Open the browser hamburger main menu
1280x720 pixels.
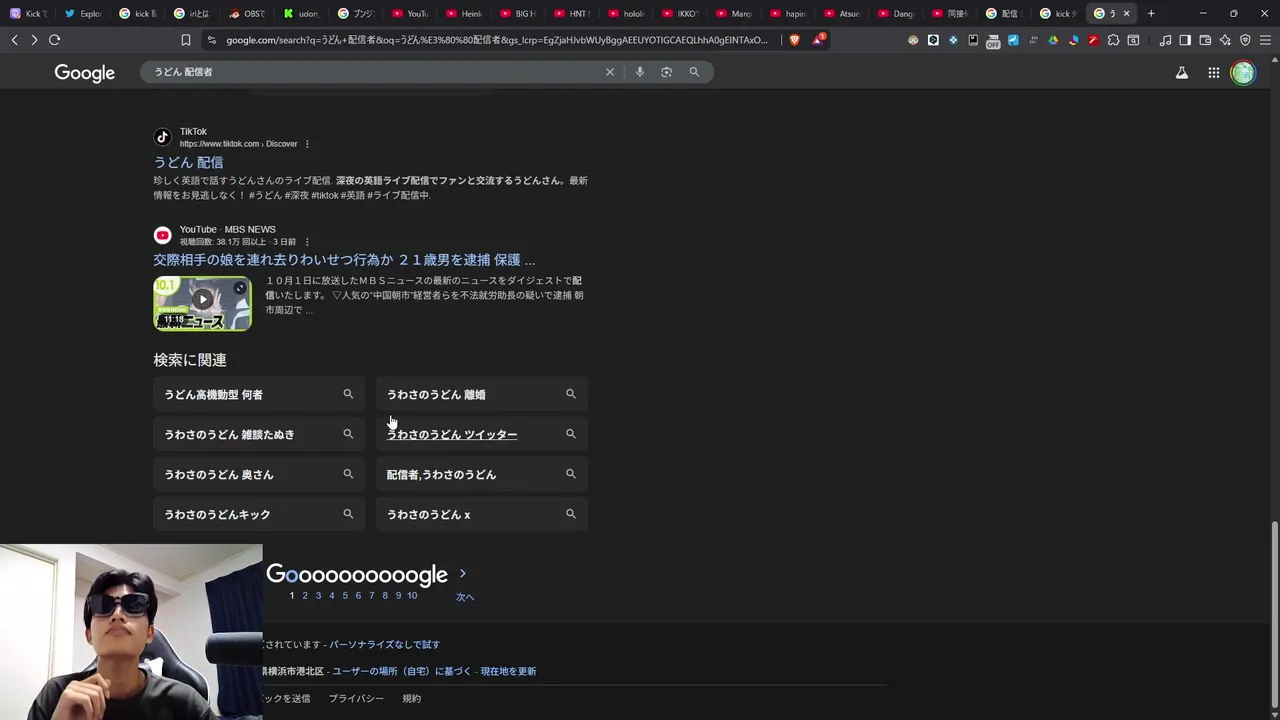click(x=1265, y=40)
